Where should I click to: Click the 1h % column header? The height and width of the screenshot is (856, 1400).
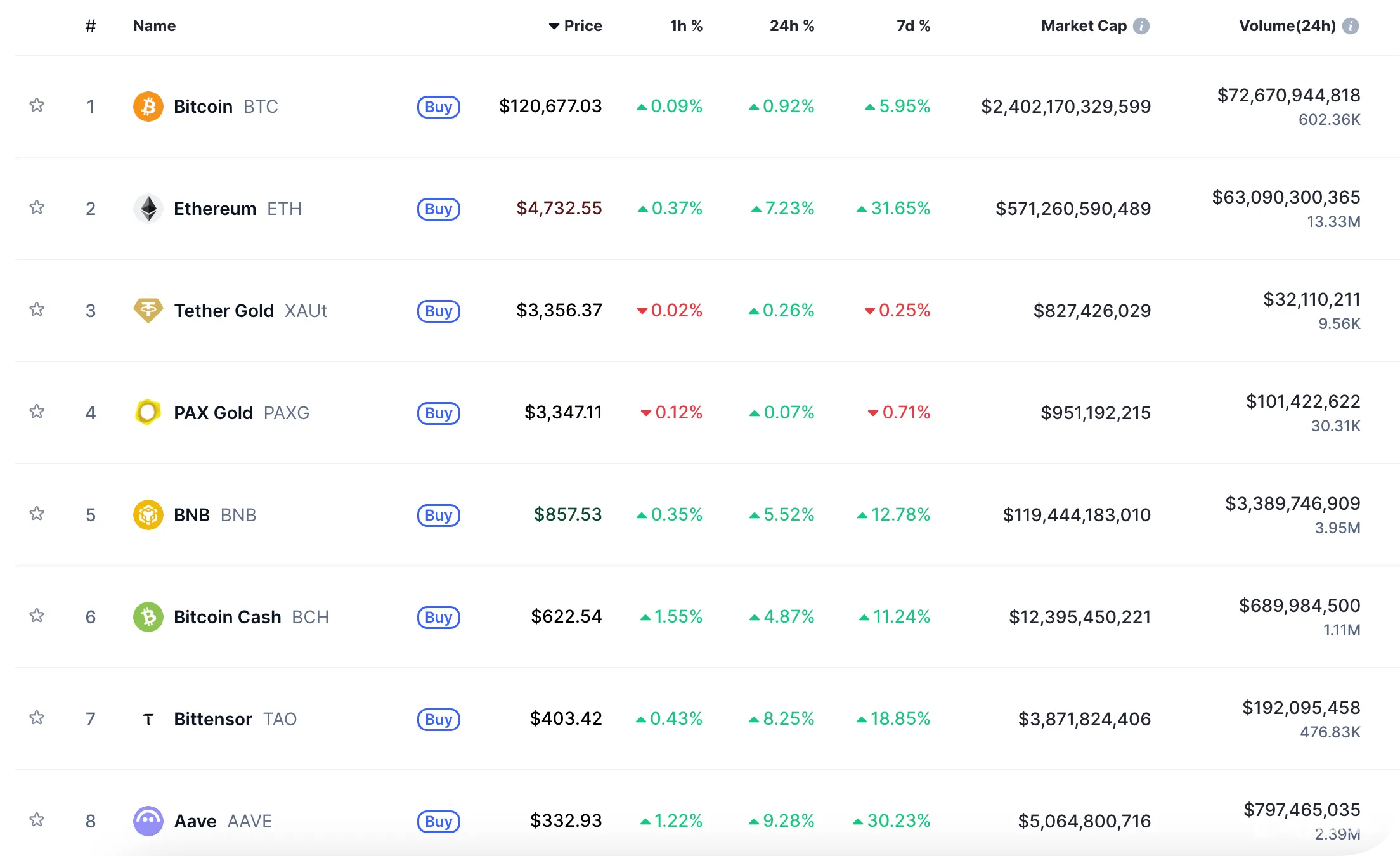coord(687,26)
